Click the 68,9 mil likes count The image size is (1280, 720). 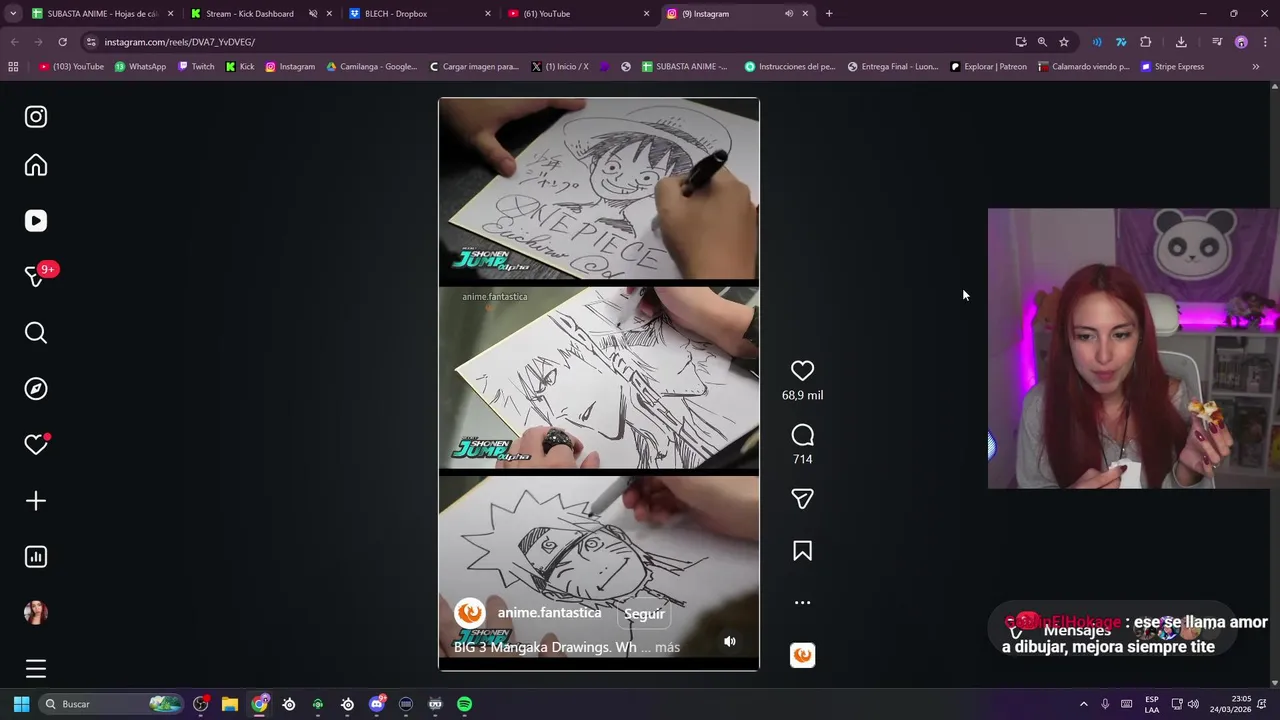coord(802,395)
